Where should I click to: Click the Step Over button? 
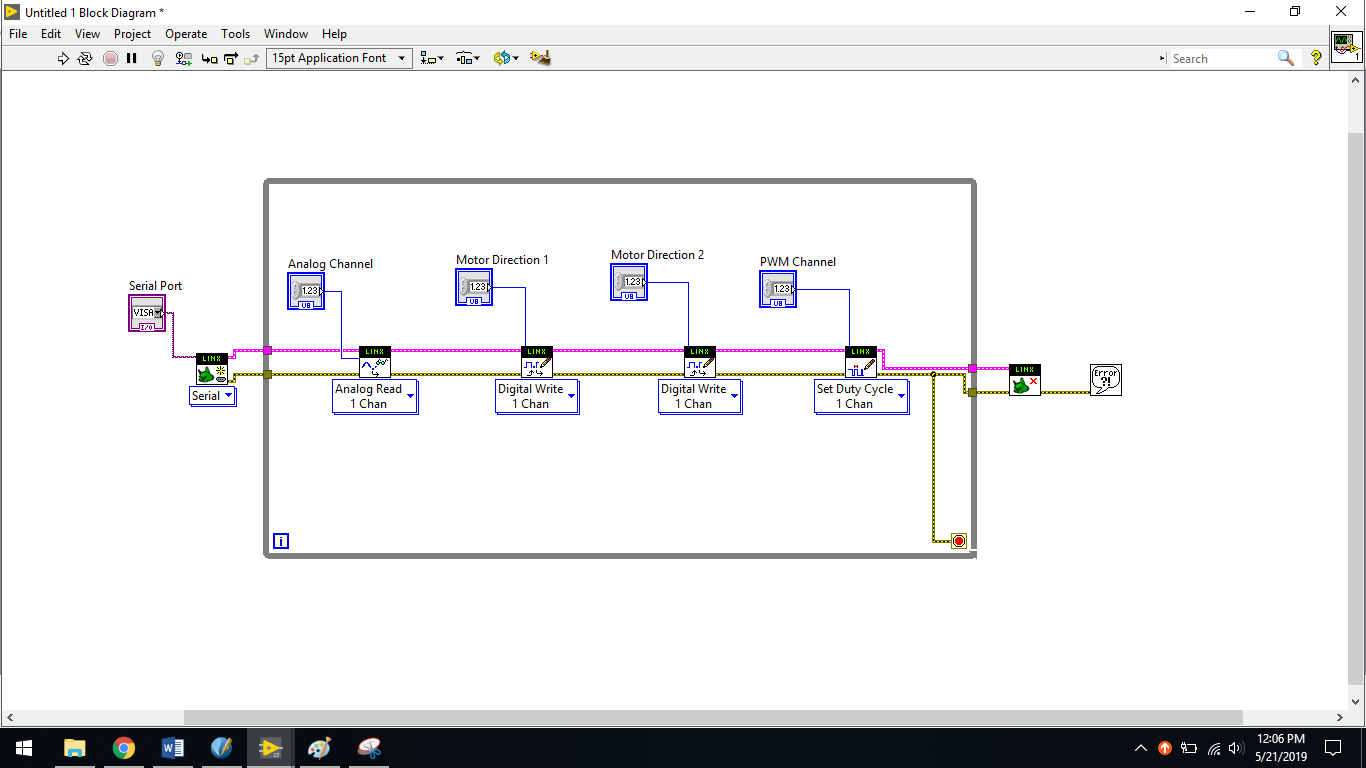(230, 58)
